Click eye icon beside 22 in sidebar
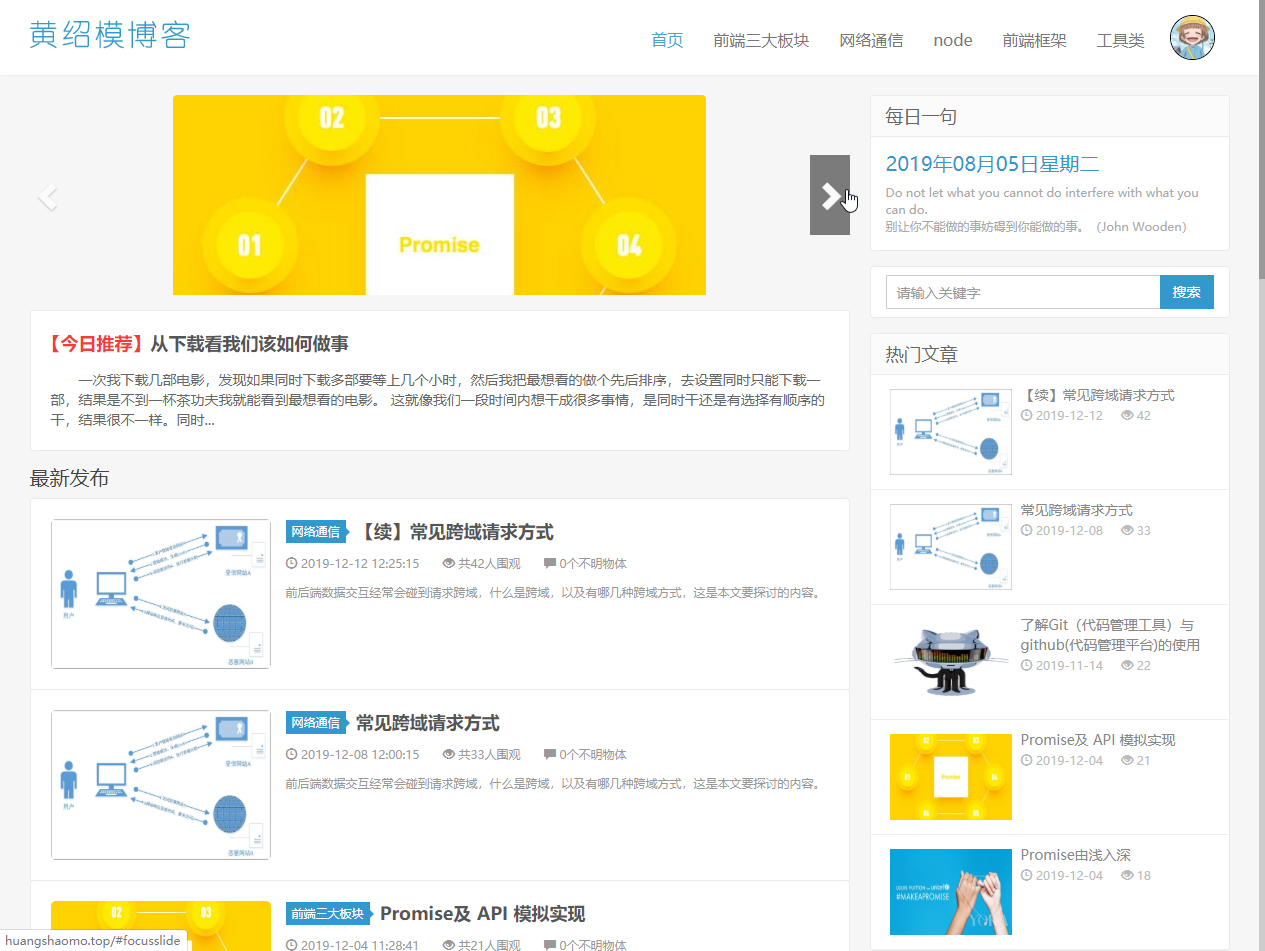 tap(1127, 666)
